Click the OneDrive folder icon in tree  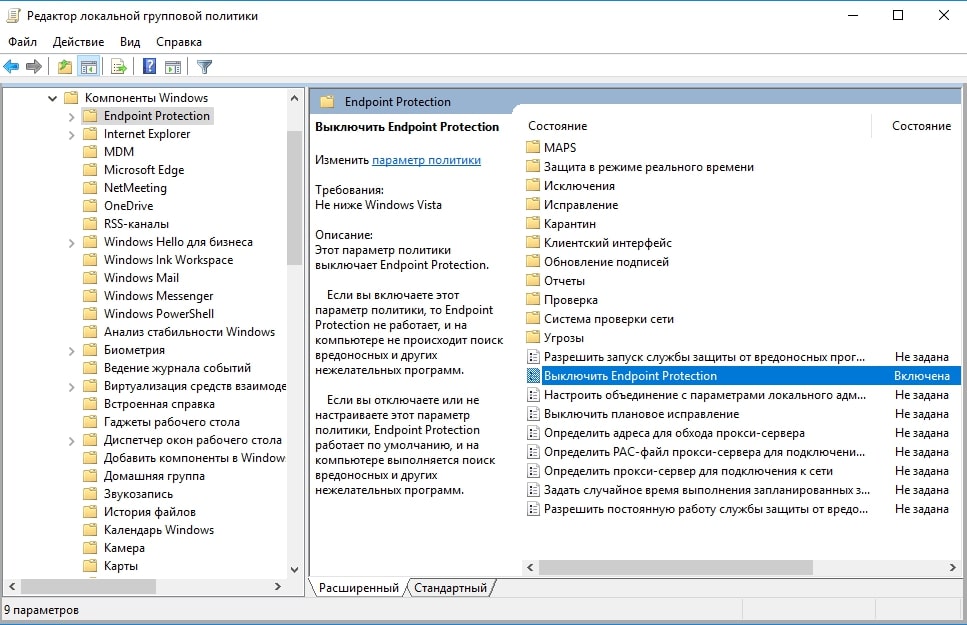point(90,205)
